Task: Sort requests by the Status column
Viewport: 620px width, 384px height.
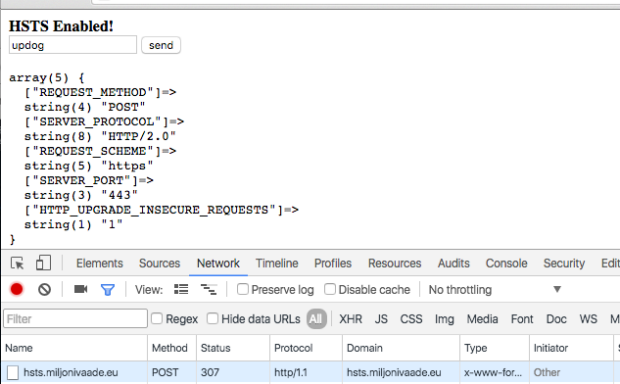Action: pos(233,348)
